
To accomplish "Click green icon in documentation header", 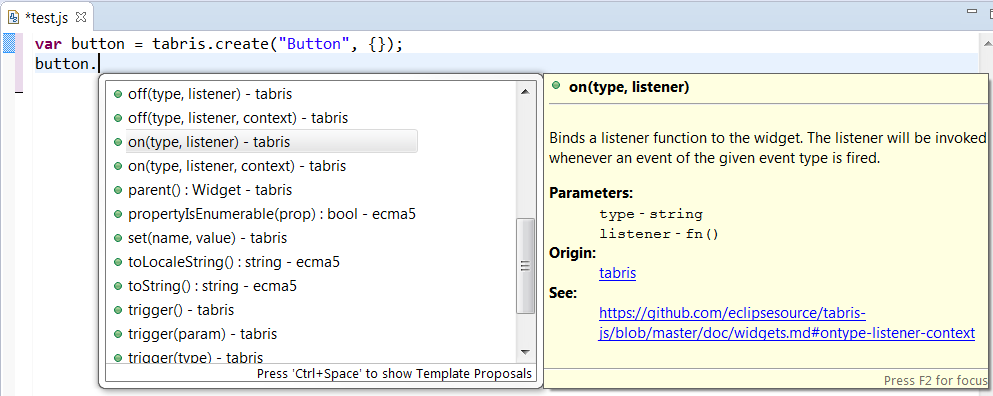I will [x=556, y=86].
